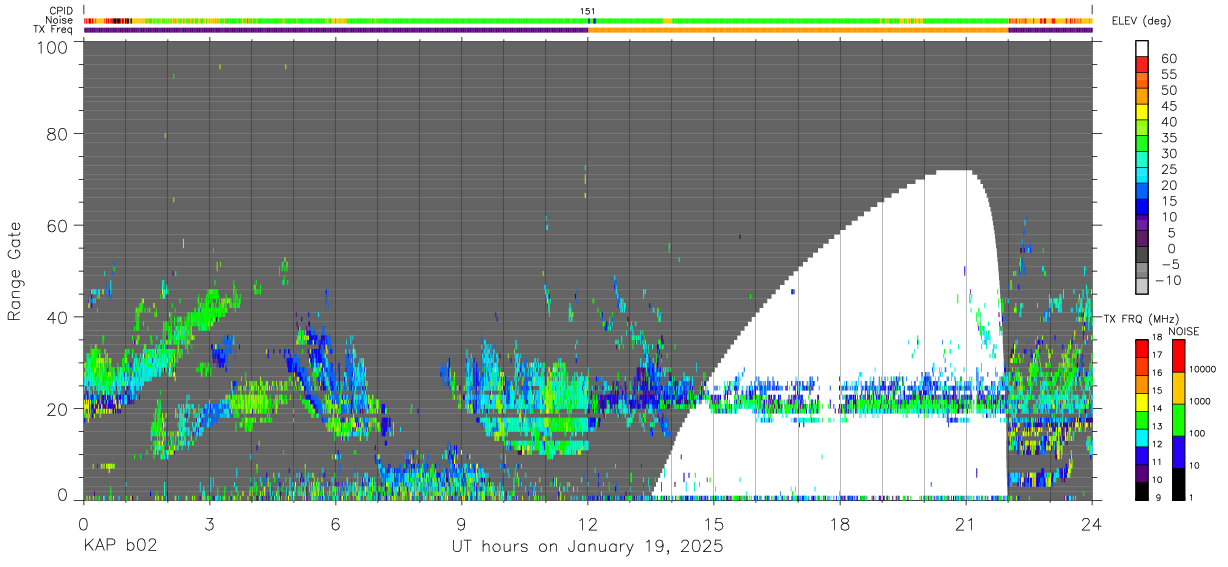
Task: Click the orange section of the TX Freq strip
Action: (x=798, y=30)
